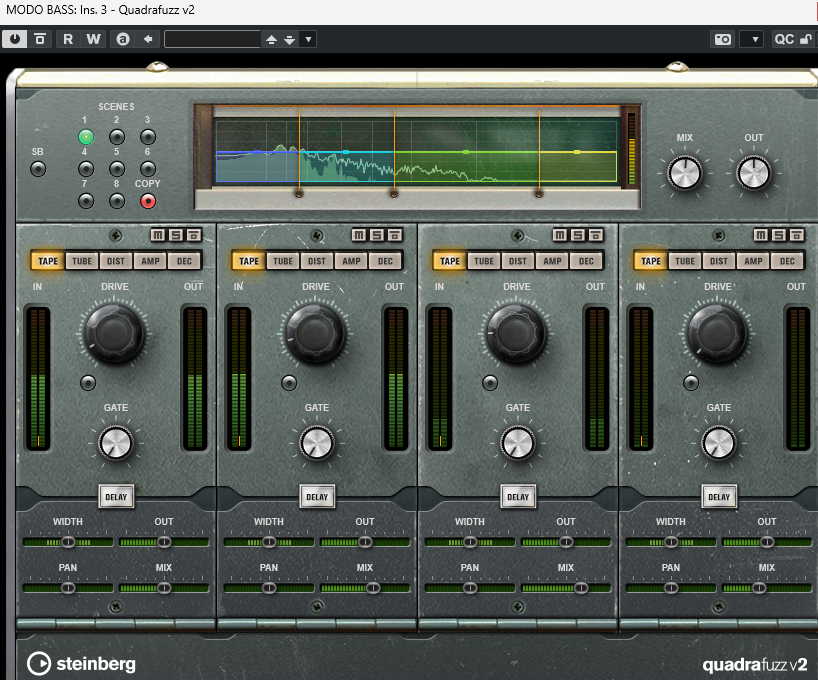818x680 pixels.
Task: Click the PAN slider in band 2
Action: [x=269, y=588]
